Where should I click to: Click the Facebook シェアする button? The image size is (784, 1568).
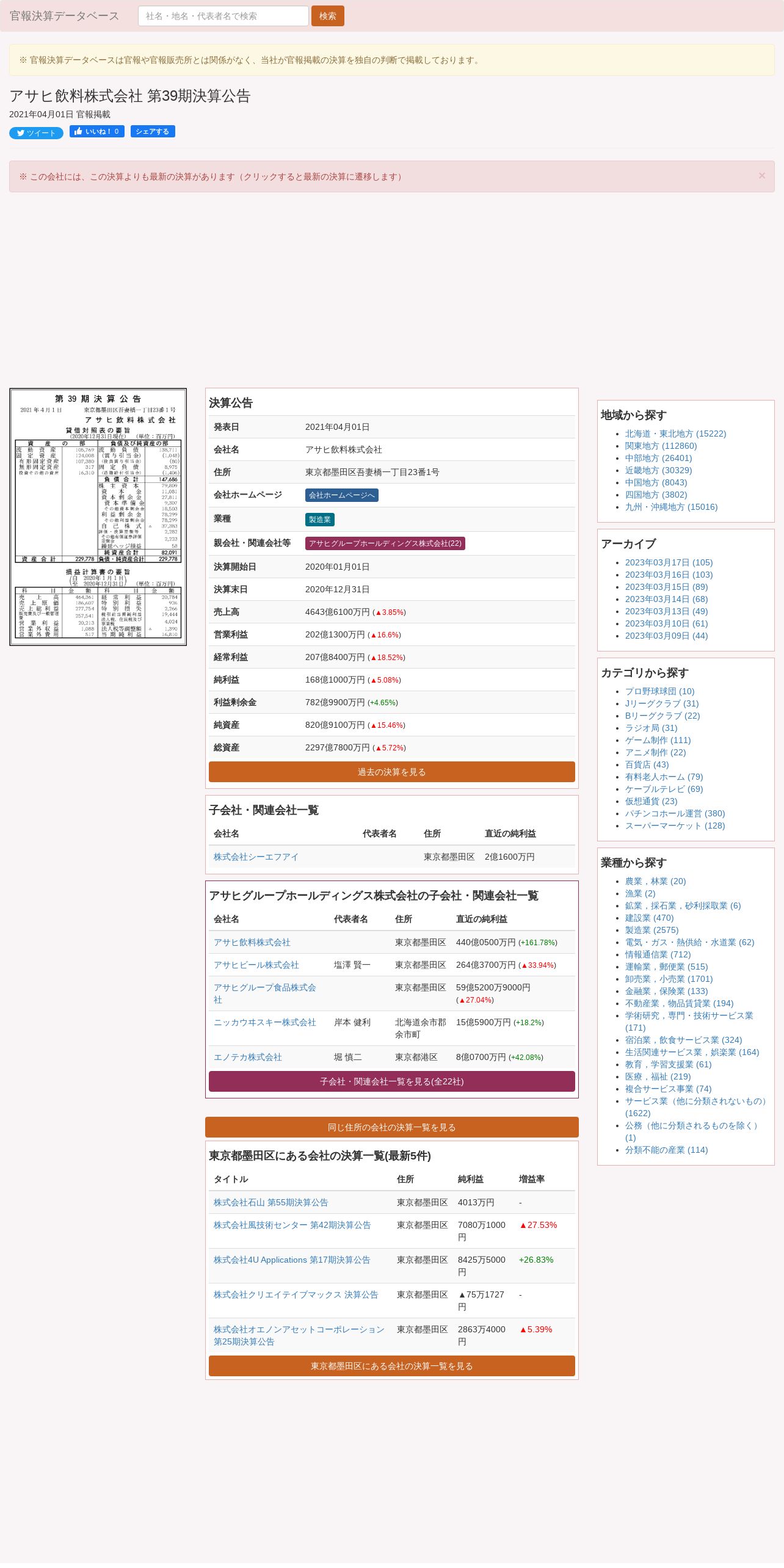click(x=153, y=131)
